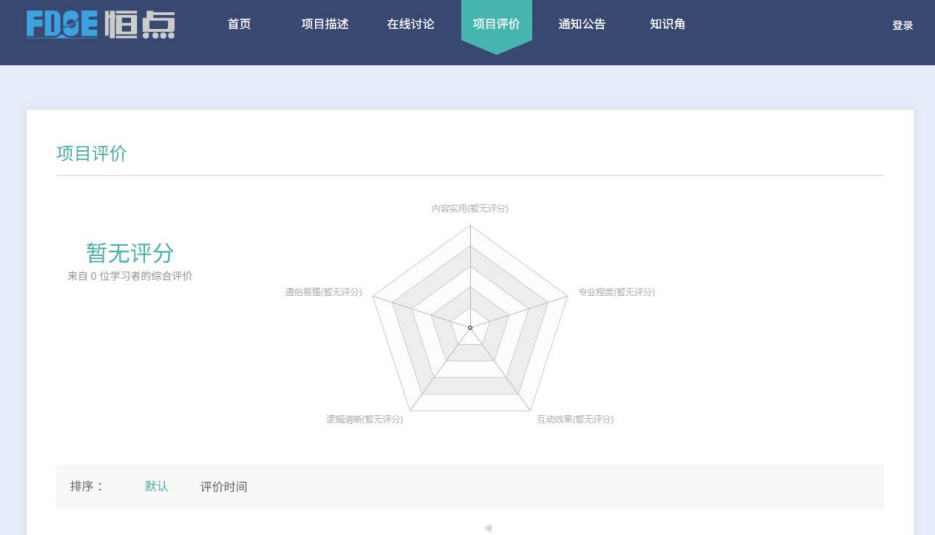Open the 在线讨论 nav tab
The image size is (935, 535).
point(410,24)
